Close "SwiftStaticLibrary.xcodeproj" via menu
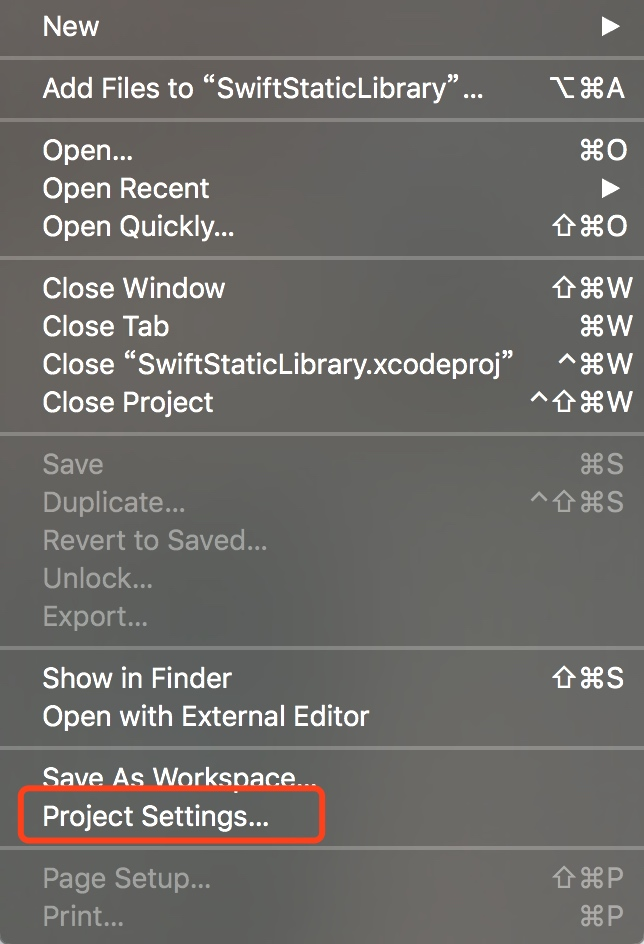Viewport: 644px width, 944px height. coord(278,364)
